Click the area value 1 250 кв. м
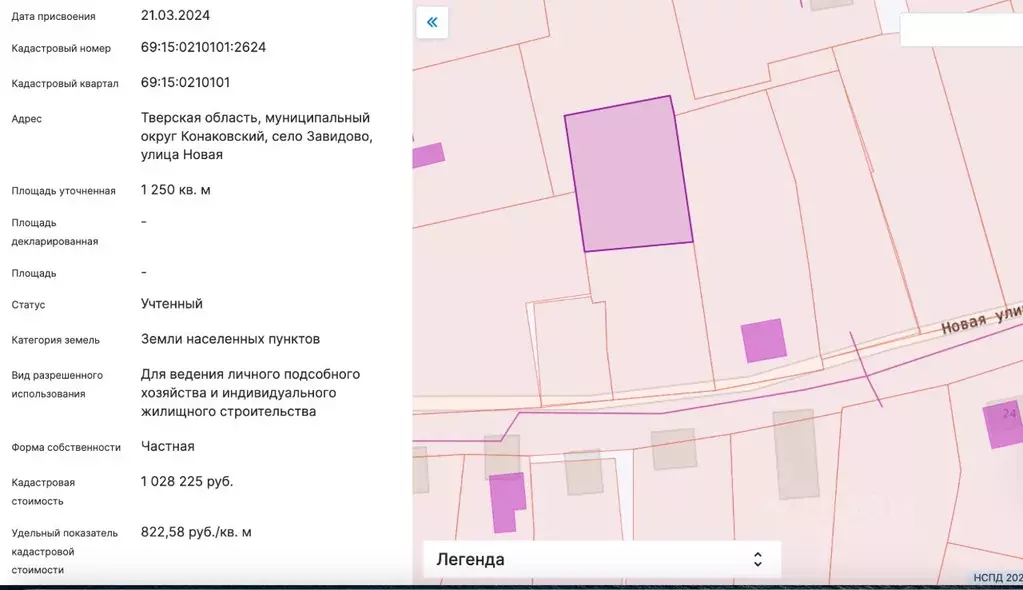Image resolution: width=1023 pixels, height=590 pixels. 176,190
